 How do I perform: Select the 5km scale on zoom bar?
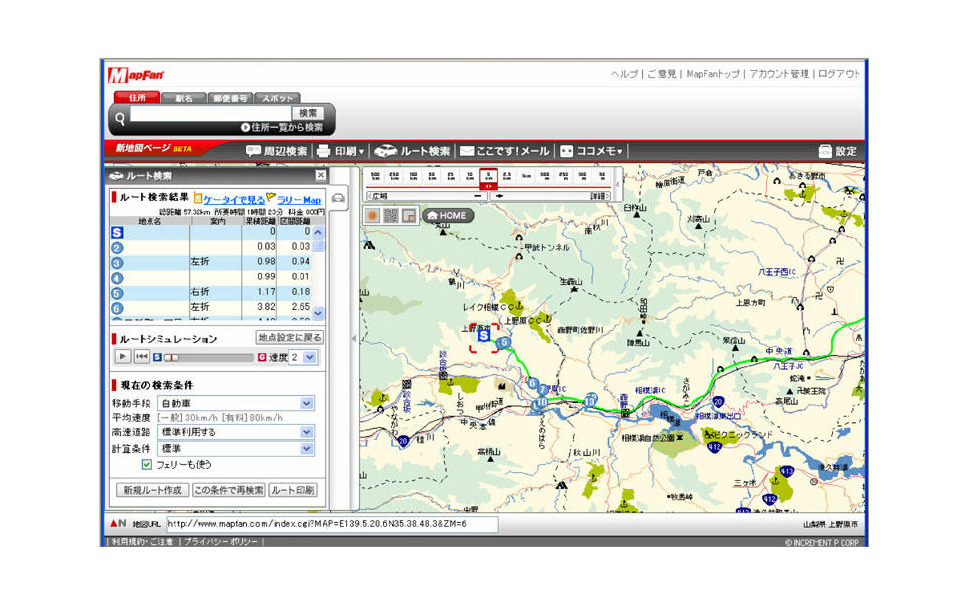tap(488, 177)
